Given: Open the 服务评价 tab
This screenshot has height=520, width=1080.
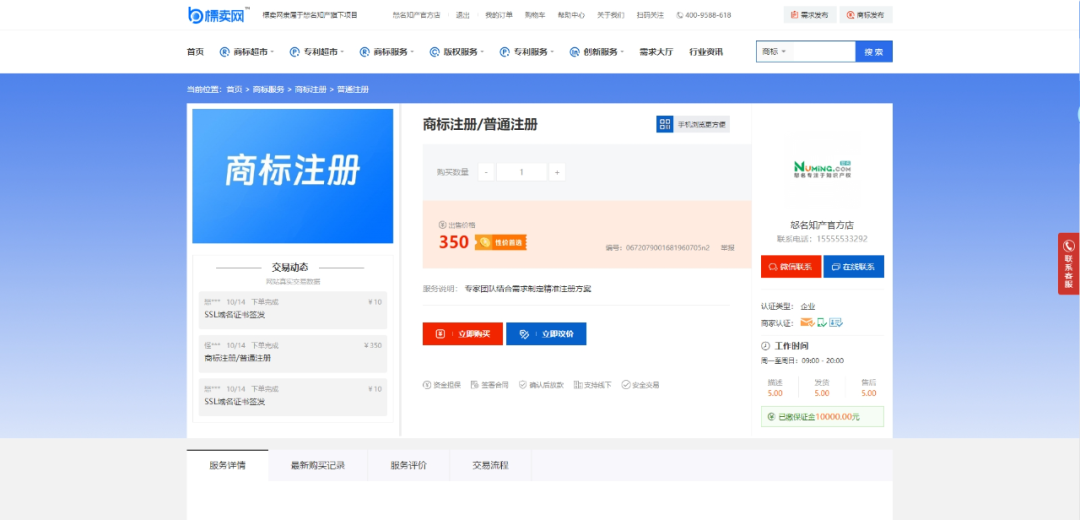Looking at the screenshot, I should [408, 465].
